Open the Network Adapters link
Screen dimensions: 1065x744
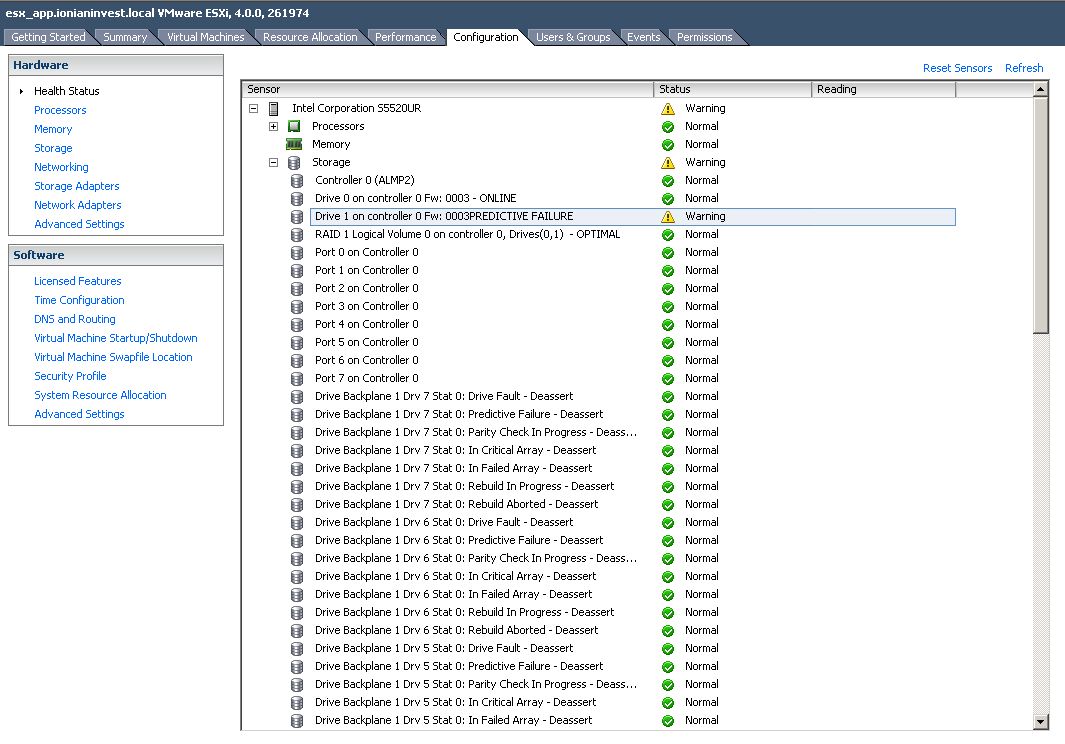click(x=77, y=205)
